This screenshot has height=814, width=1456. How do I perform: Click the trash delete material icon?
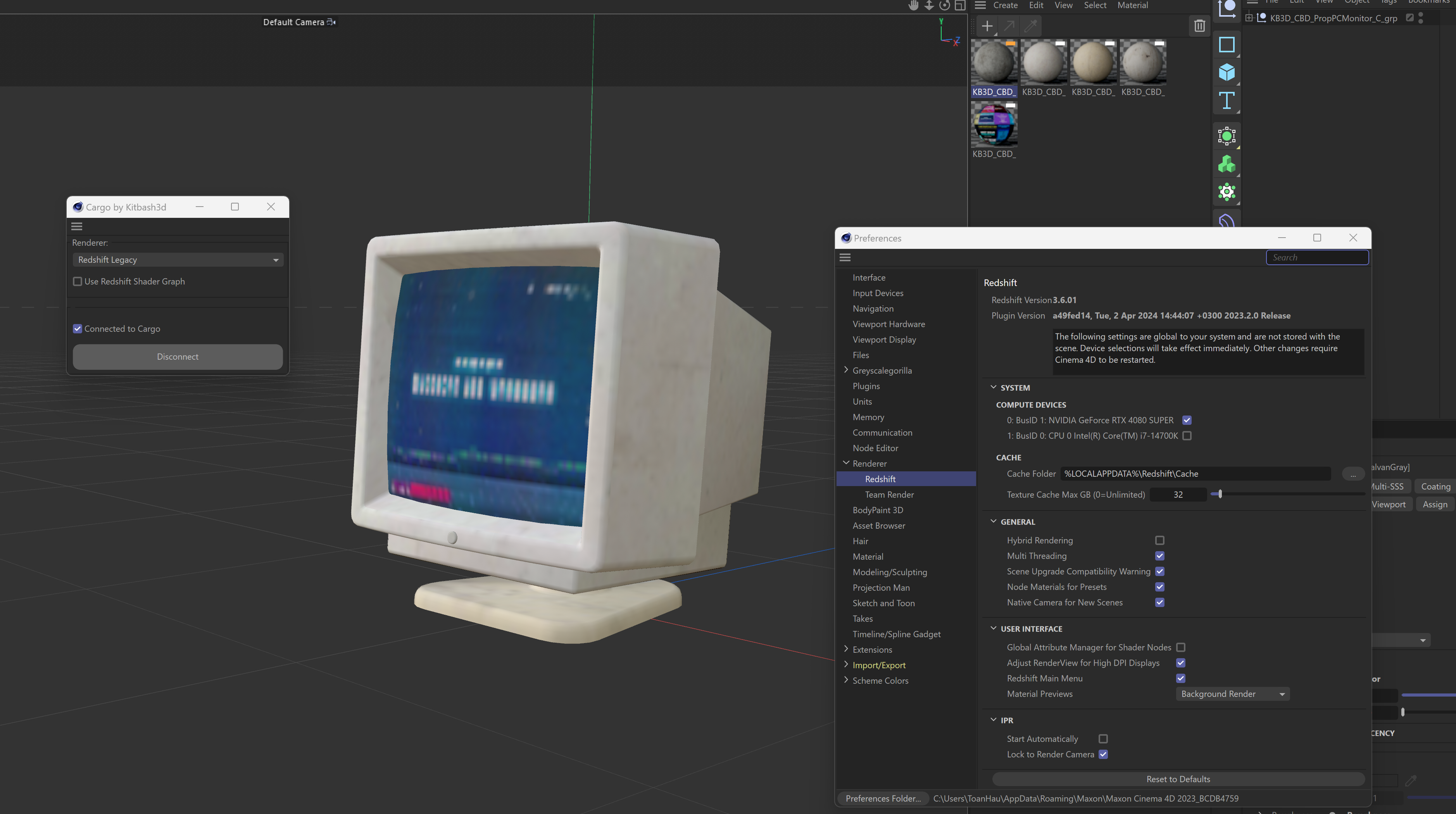pyautogui.click(x=1199, y=26)
